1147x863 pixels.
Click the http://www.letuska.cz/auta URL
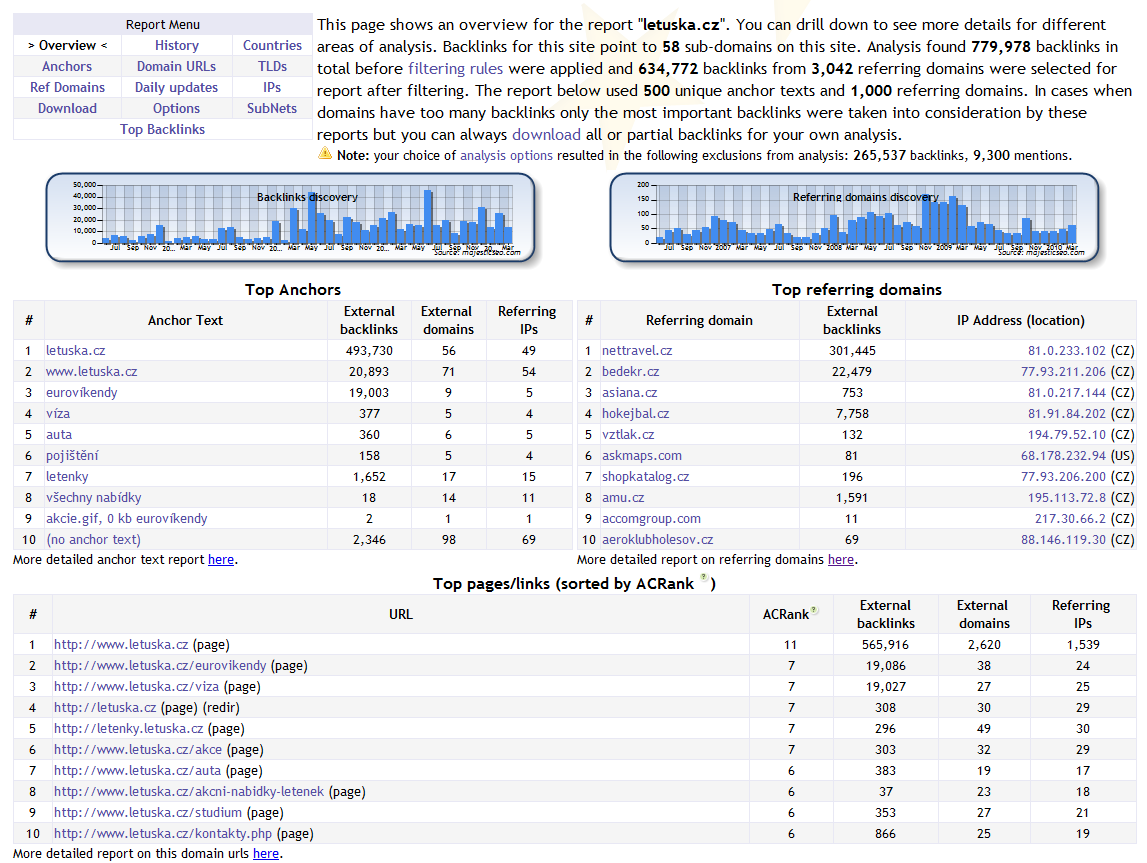138,771
